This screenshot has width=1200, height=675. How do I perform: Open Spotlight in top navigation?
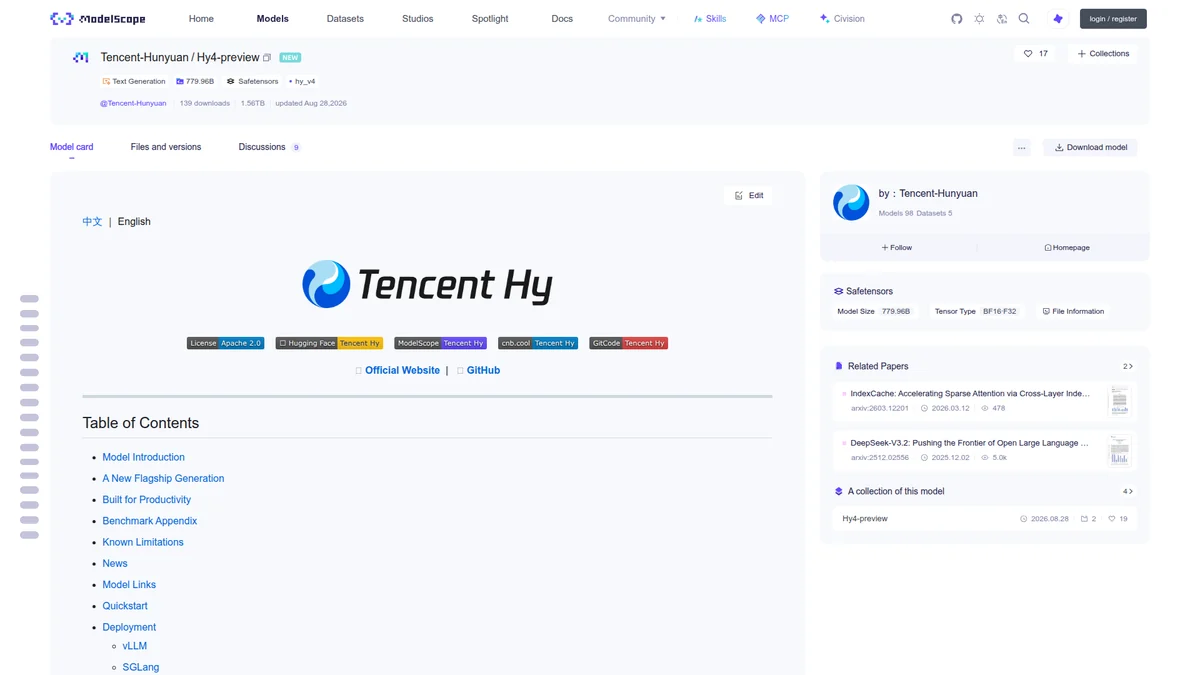tap(490, 19)
